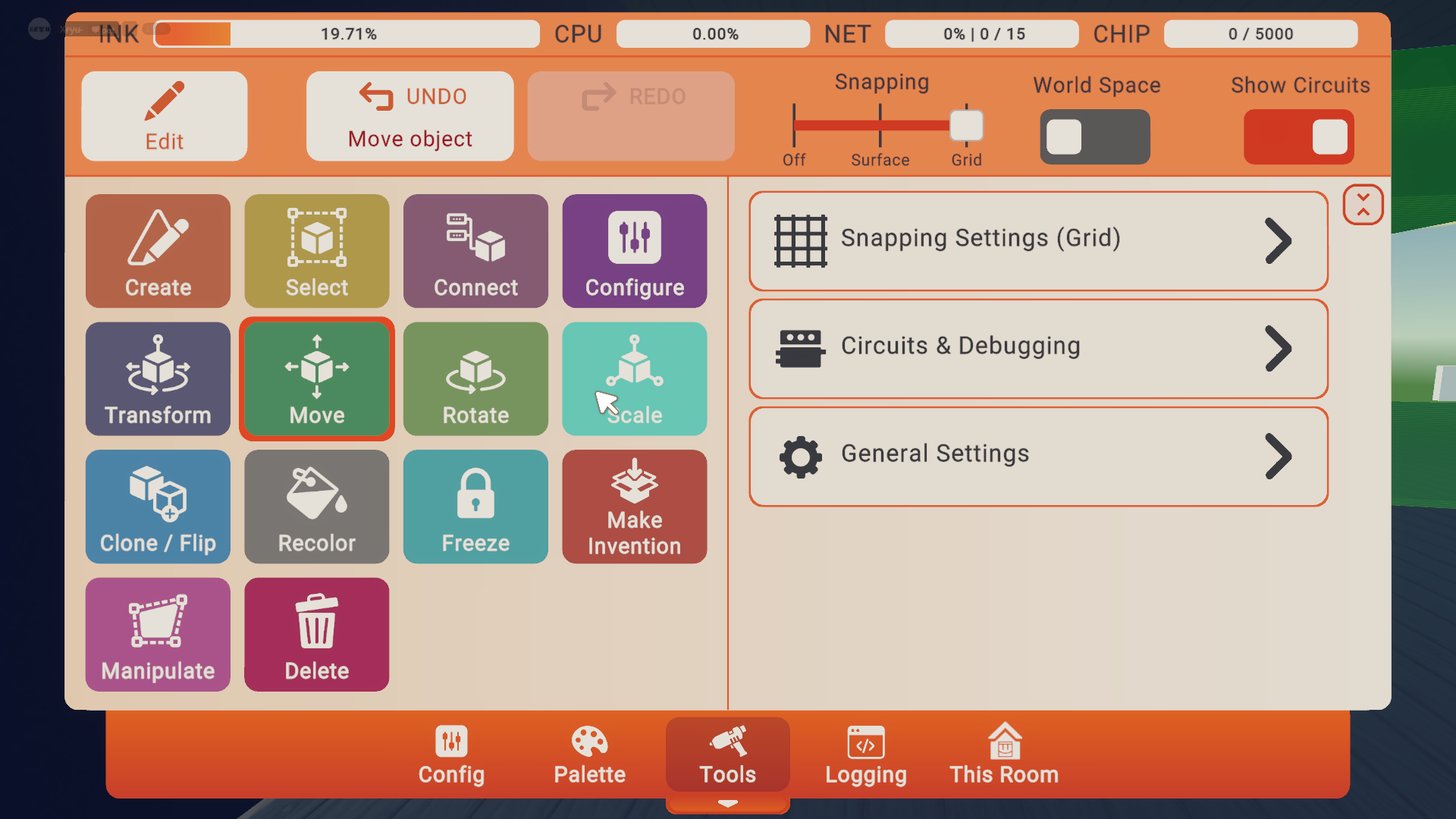Open Circuits & Debugging section
This screenshot has height=819, width=1456.
(1038, 349)
